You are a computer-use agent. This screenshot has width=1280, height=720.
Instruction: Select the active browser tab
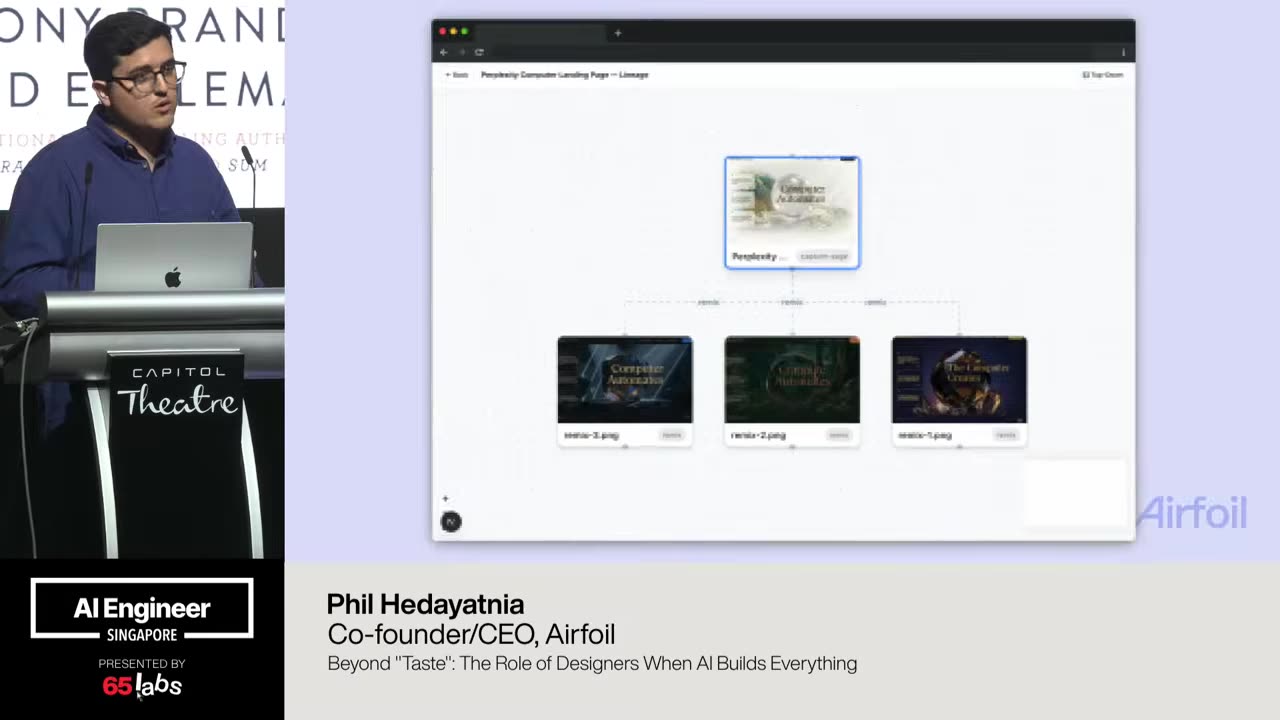tap(541, 33)
